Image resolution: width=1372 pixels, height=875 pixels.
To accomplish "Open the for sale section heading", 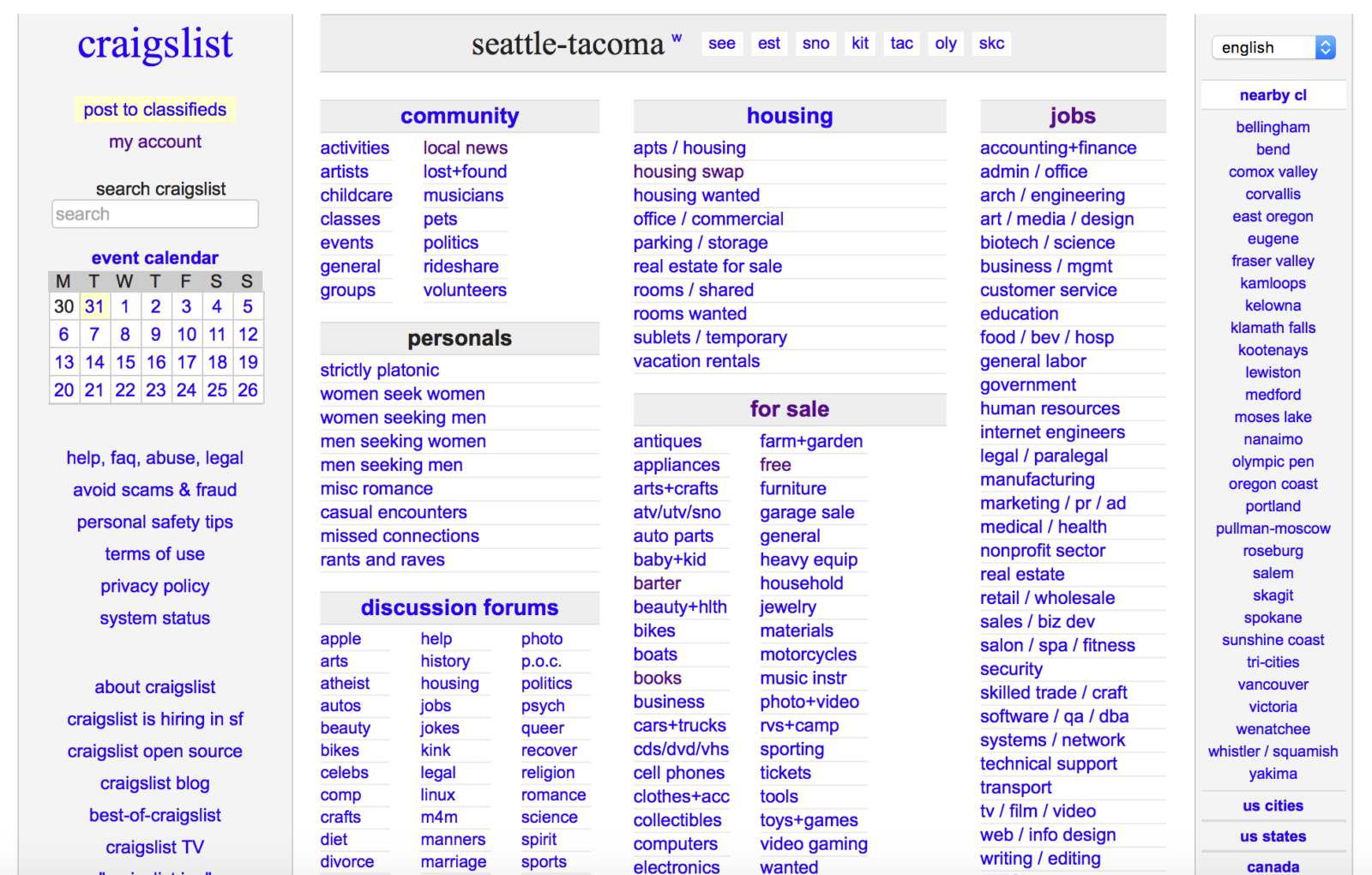I will [x=790, y=409].
